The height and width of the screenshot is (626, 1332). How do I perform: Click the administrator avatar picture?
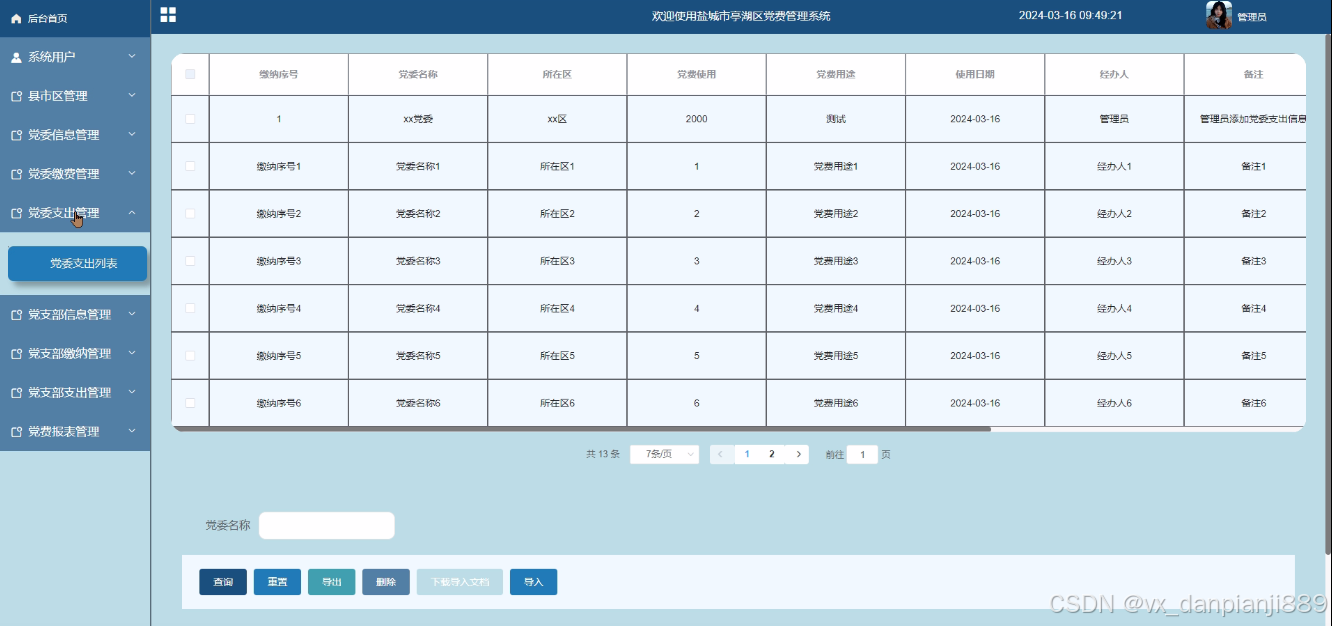[1219, 15]
